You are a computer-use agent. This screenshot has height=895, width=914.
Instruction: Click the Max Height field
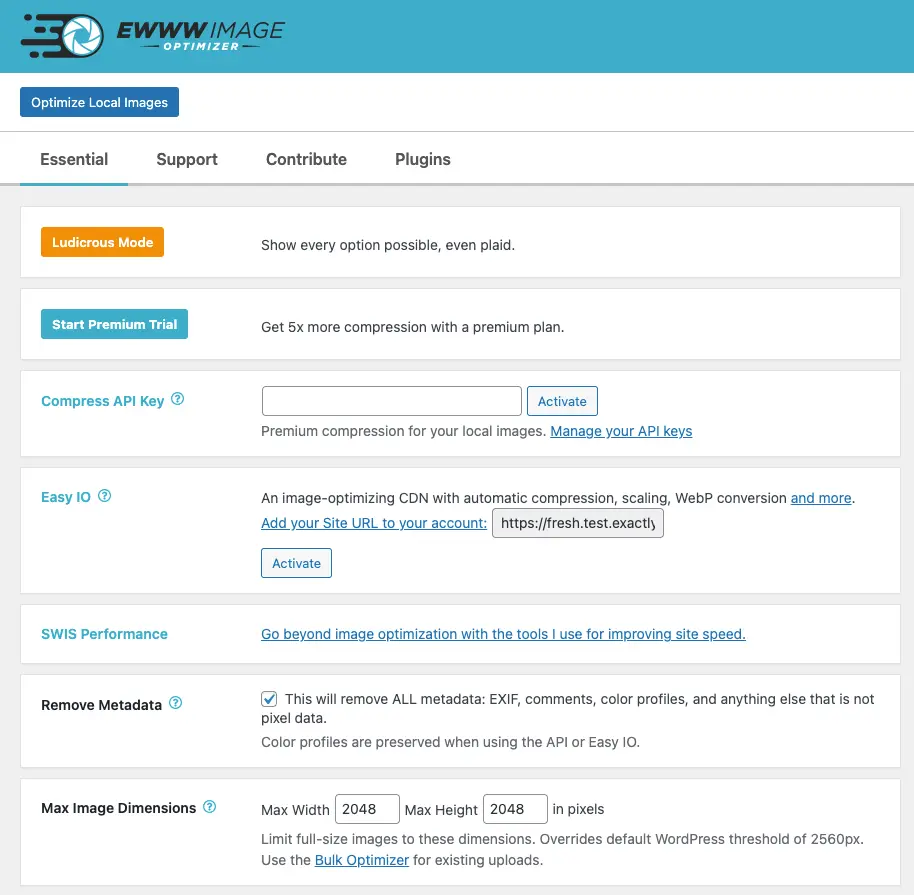tap(515, 809)
